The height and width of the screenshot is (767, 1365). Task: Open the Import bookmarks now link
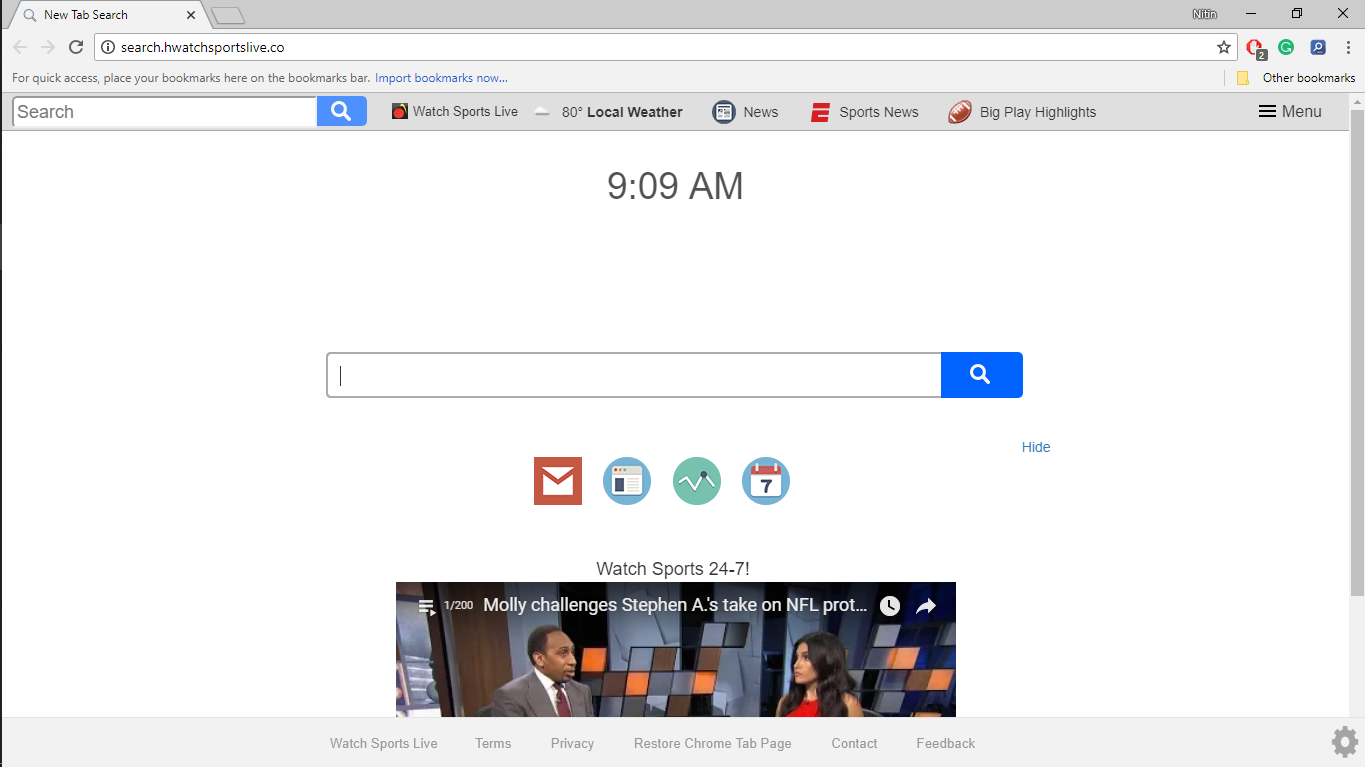(441, 77)
